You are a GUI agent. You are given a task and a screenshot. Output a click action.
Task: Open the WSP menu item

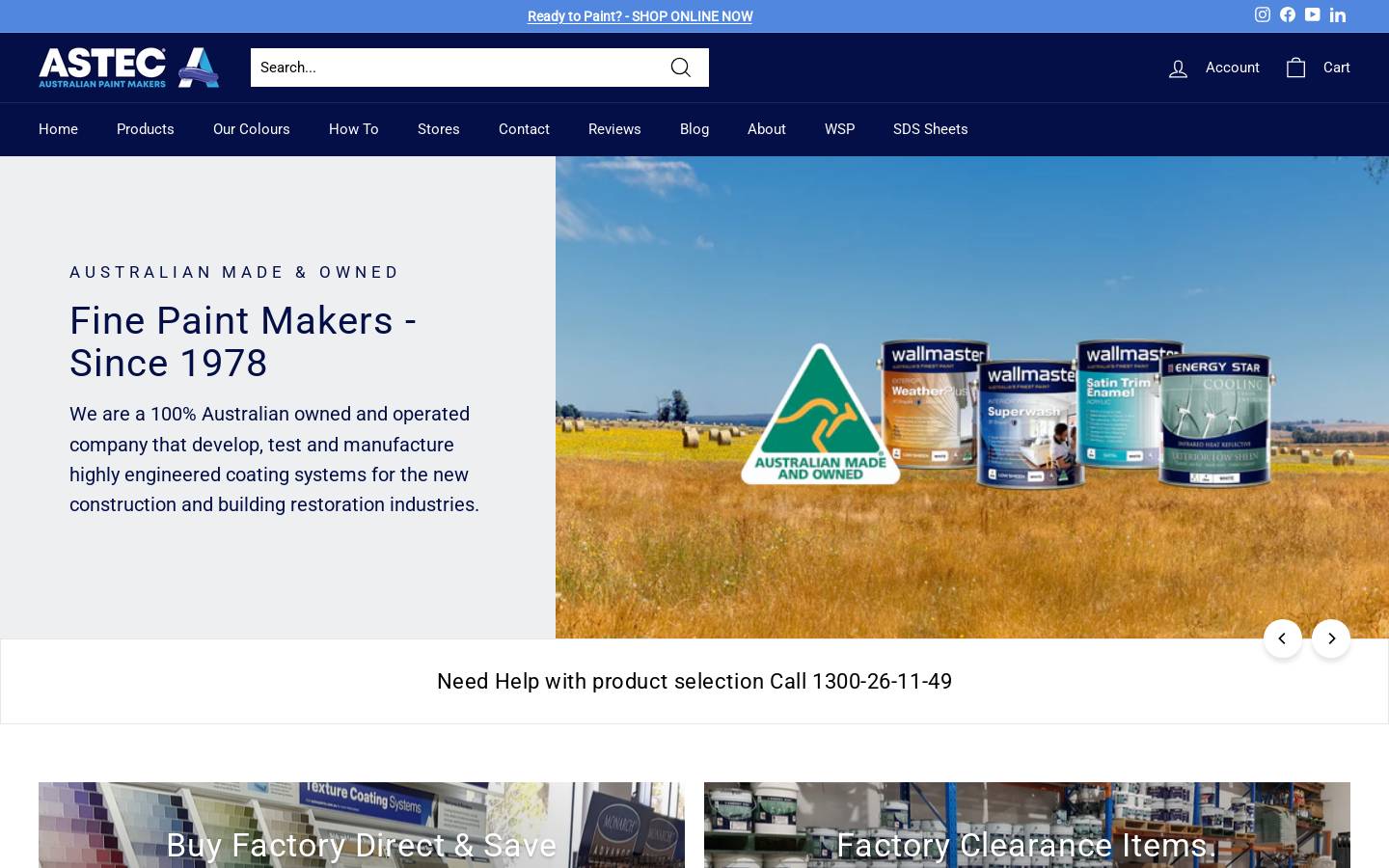(x=839, y=129)
